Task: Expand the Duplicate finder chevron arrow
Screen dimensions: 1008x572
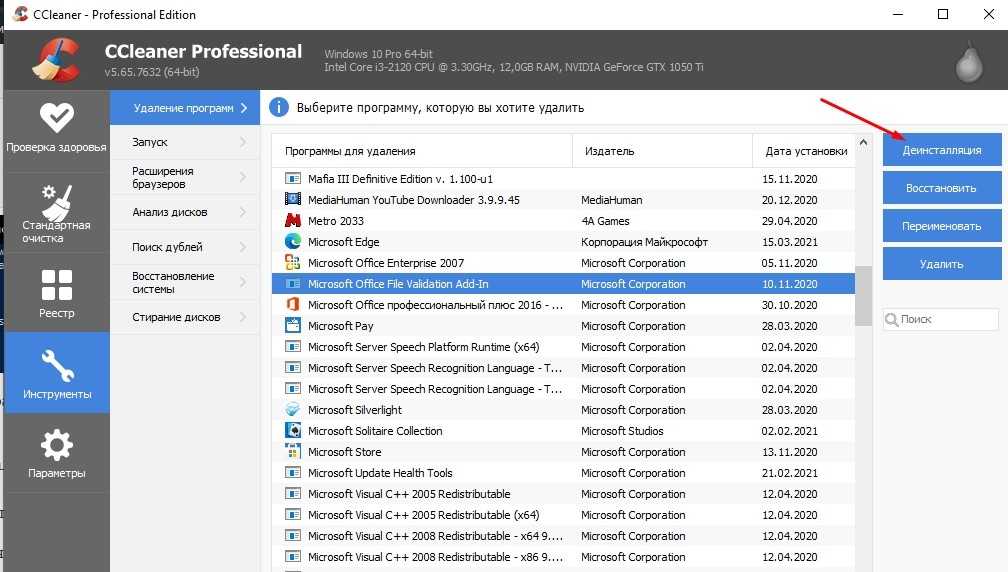Action: pos(243,247)
